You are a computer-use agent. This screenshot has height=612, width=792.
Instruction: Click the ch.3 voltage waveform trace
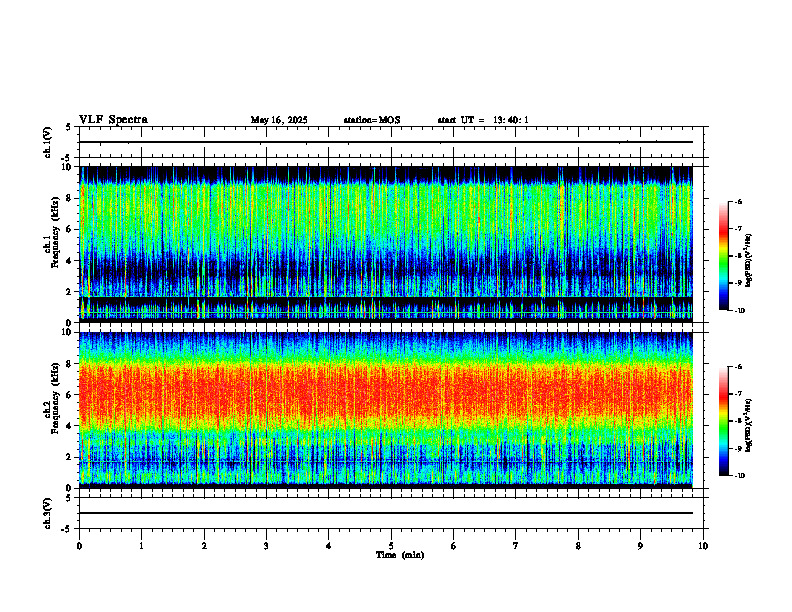[386, 513]
